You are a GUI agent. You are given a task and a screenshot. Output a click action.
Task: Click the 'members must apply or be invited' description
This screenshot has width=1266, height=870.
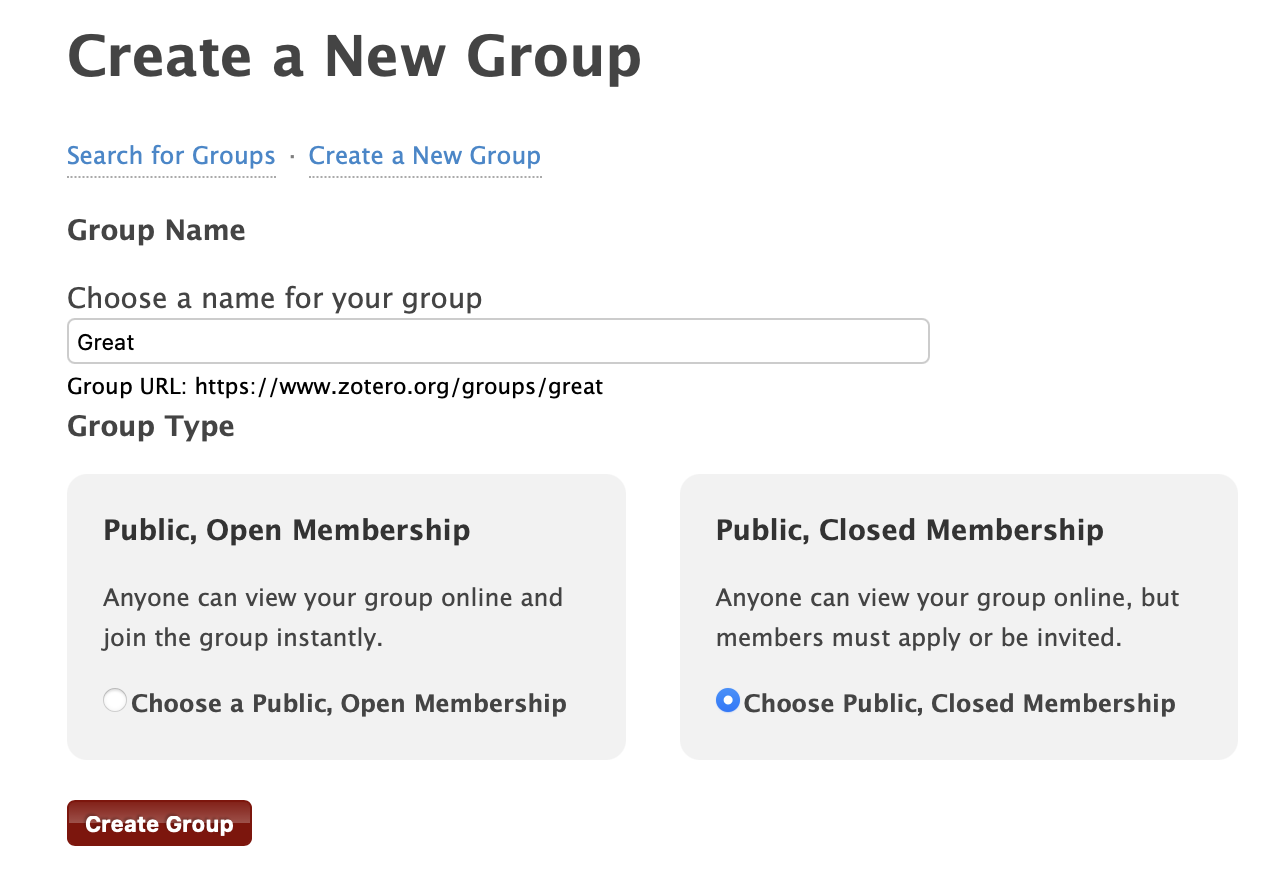pos(918,638)
